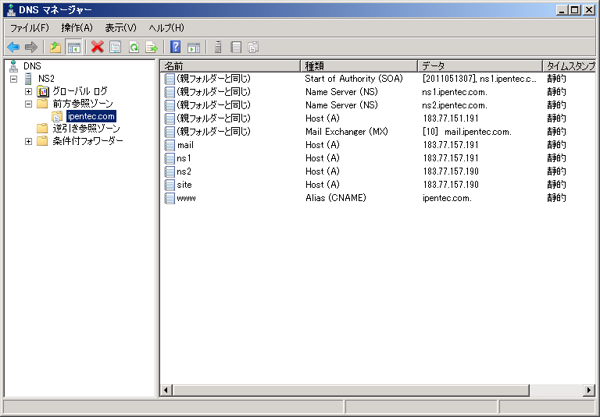Screen dimensions: 600x417
Task: Close the DNS マネージャー window
Action: click(589, 10)
